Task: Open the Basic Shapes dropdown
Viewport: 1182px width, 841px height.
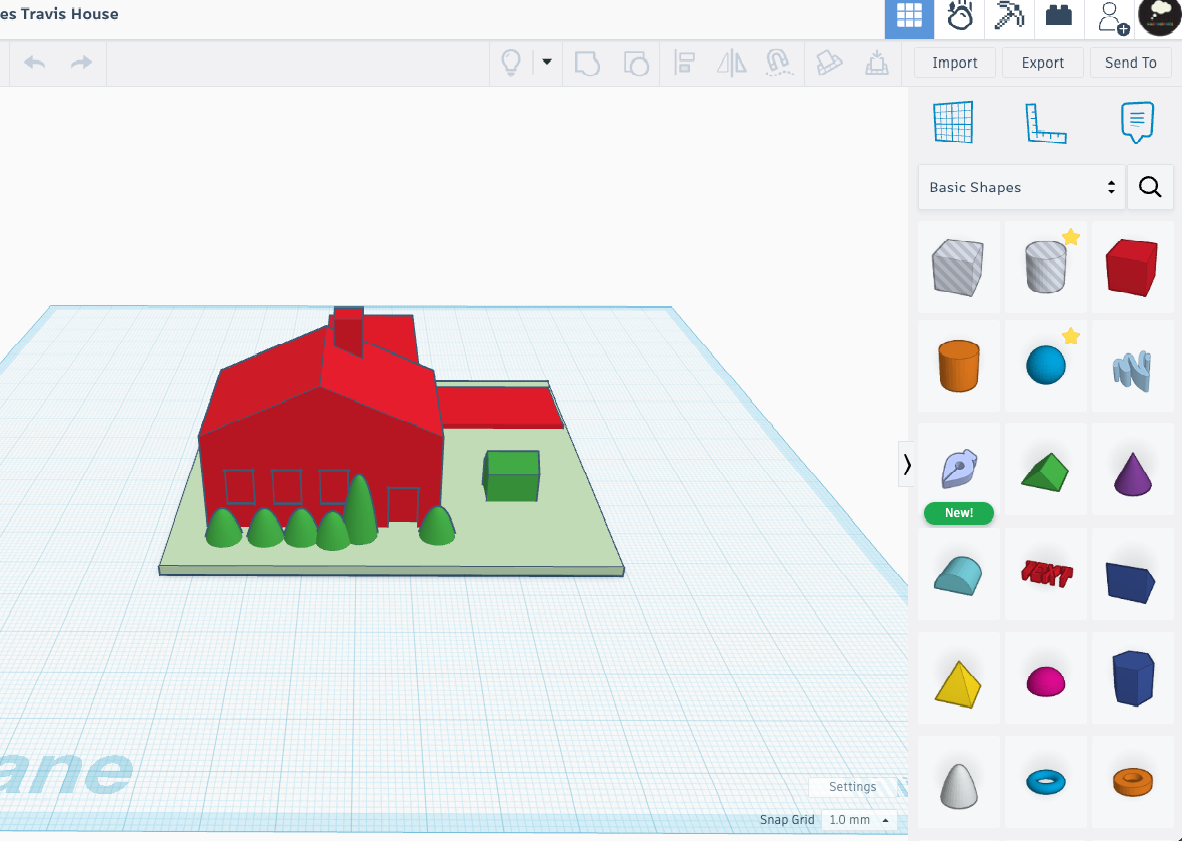Action: pyautogui.click(x=1021, y=187)
